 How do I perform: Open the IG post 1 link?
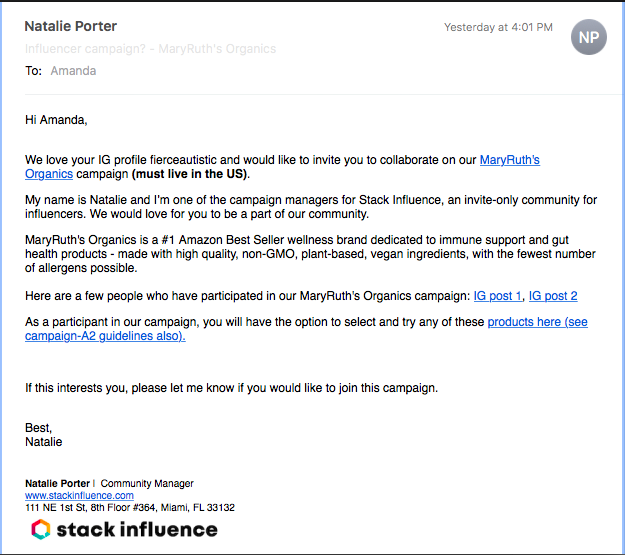coord(497,296)
